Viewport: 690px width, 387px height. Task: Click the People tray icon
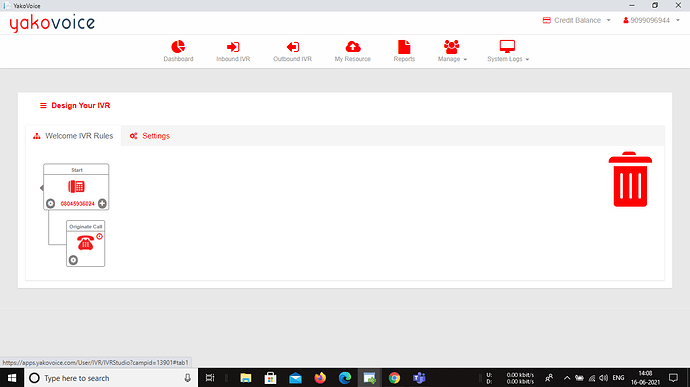tap(549, 378)
